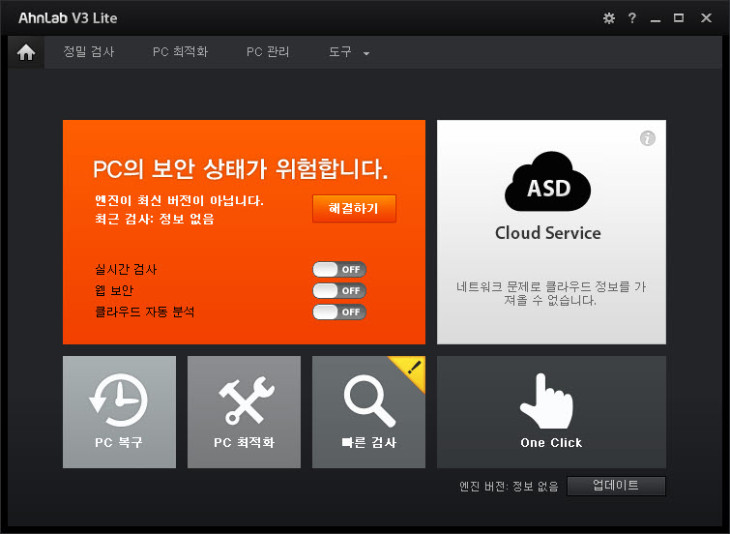Click the 해결하기 button
This screenshot has width=730, height=534.
click(354, 208)
